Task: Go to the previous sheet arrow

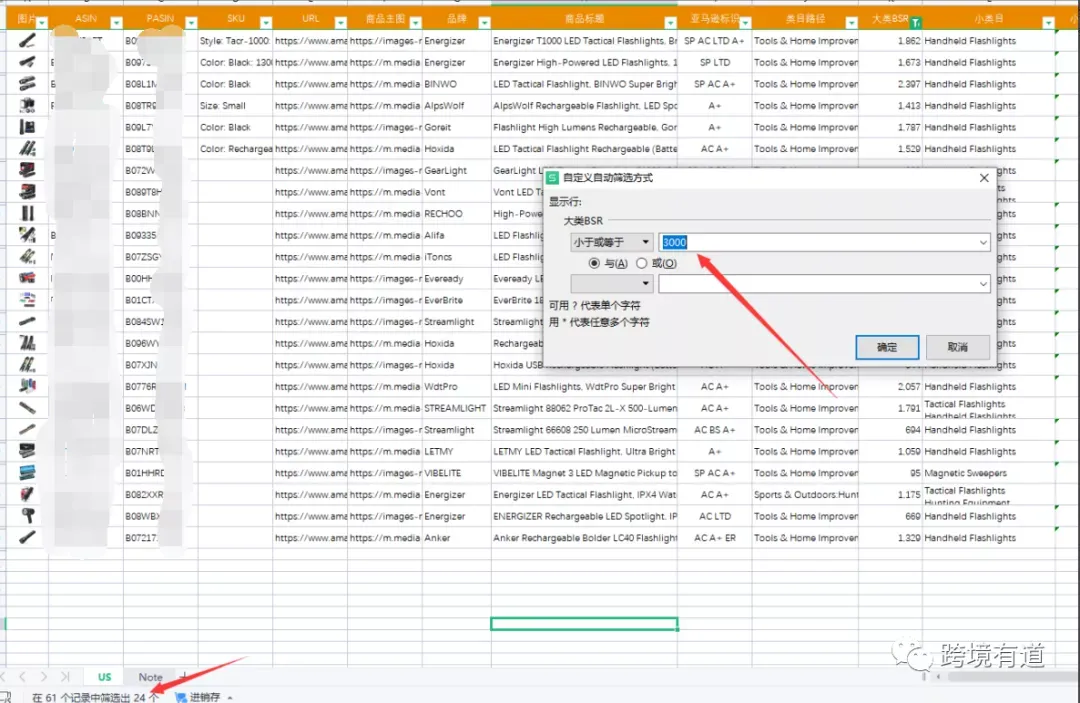Action: 22,677
